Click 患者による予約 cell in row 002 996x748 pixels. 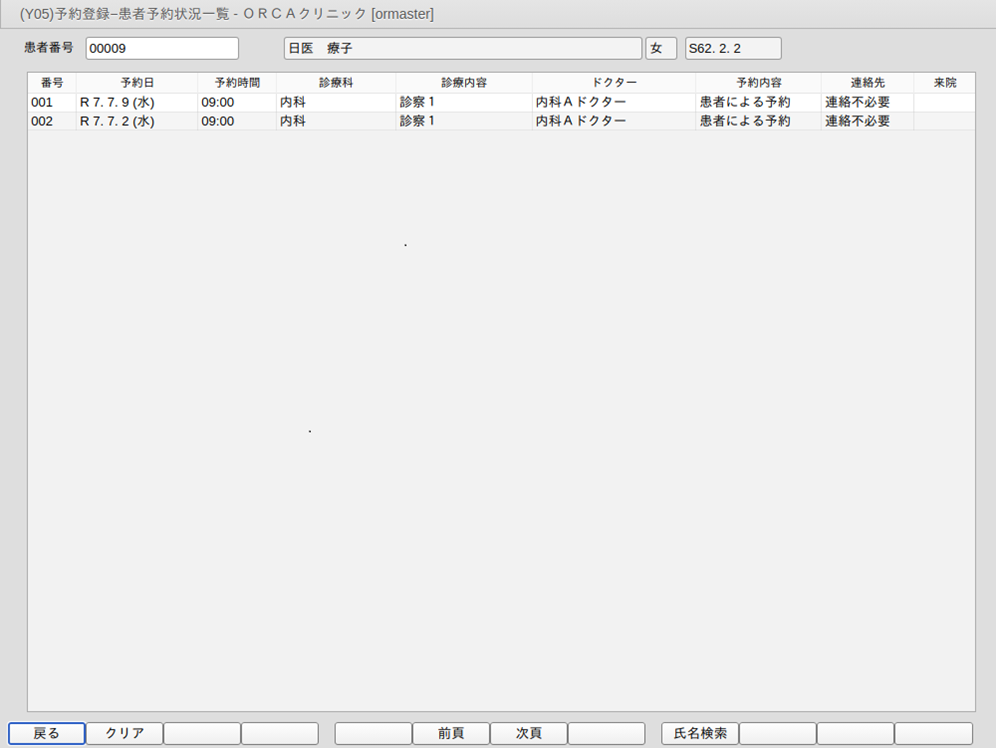click(758, 121)
